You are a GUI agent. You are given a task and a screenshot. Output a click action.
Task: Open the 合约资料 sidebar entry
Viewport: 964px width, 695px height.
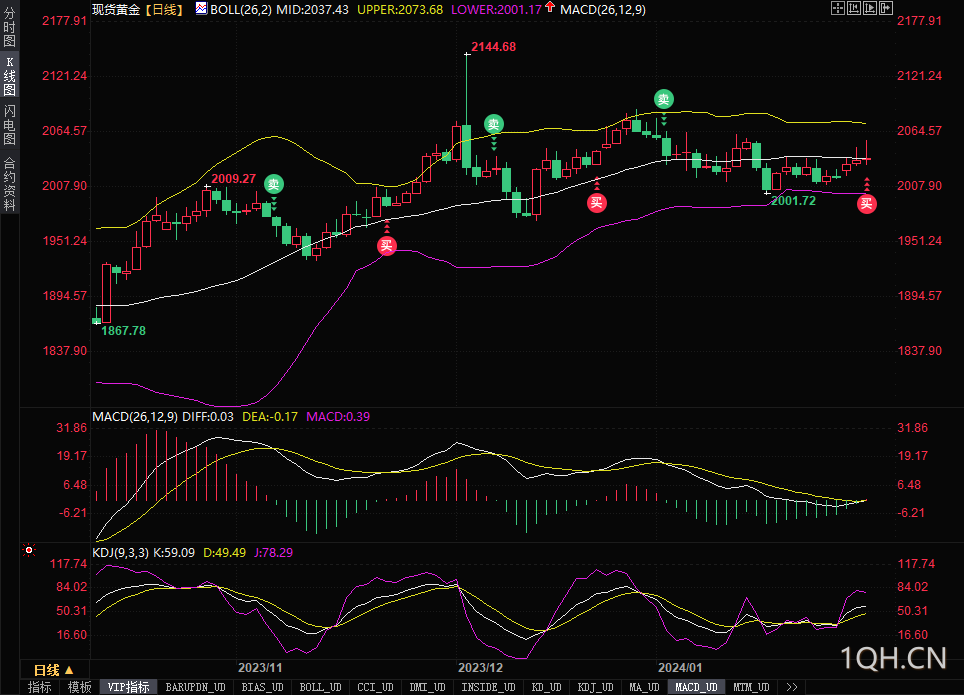pyautogui.click(x=9, y=183)
